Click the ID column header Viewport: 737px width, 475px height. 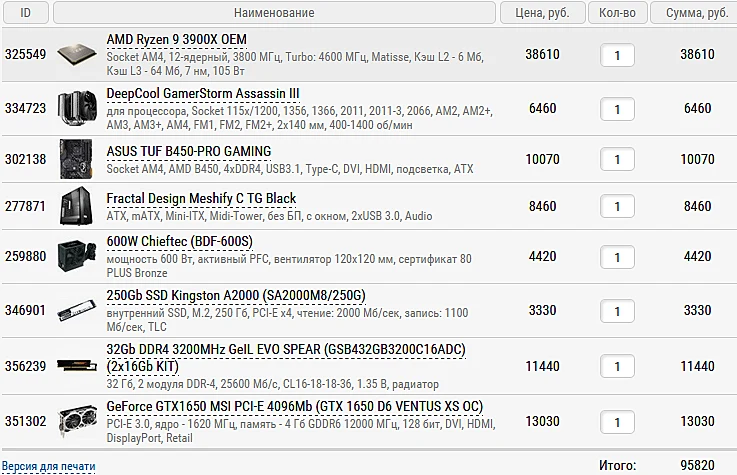25,13
